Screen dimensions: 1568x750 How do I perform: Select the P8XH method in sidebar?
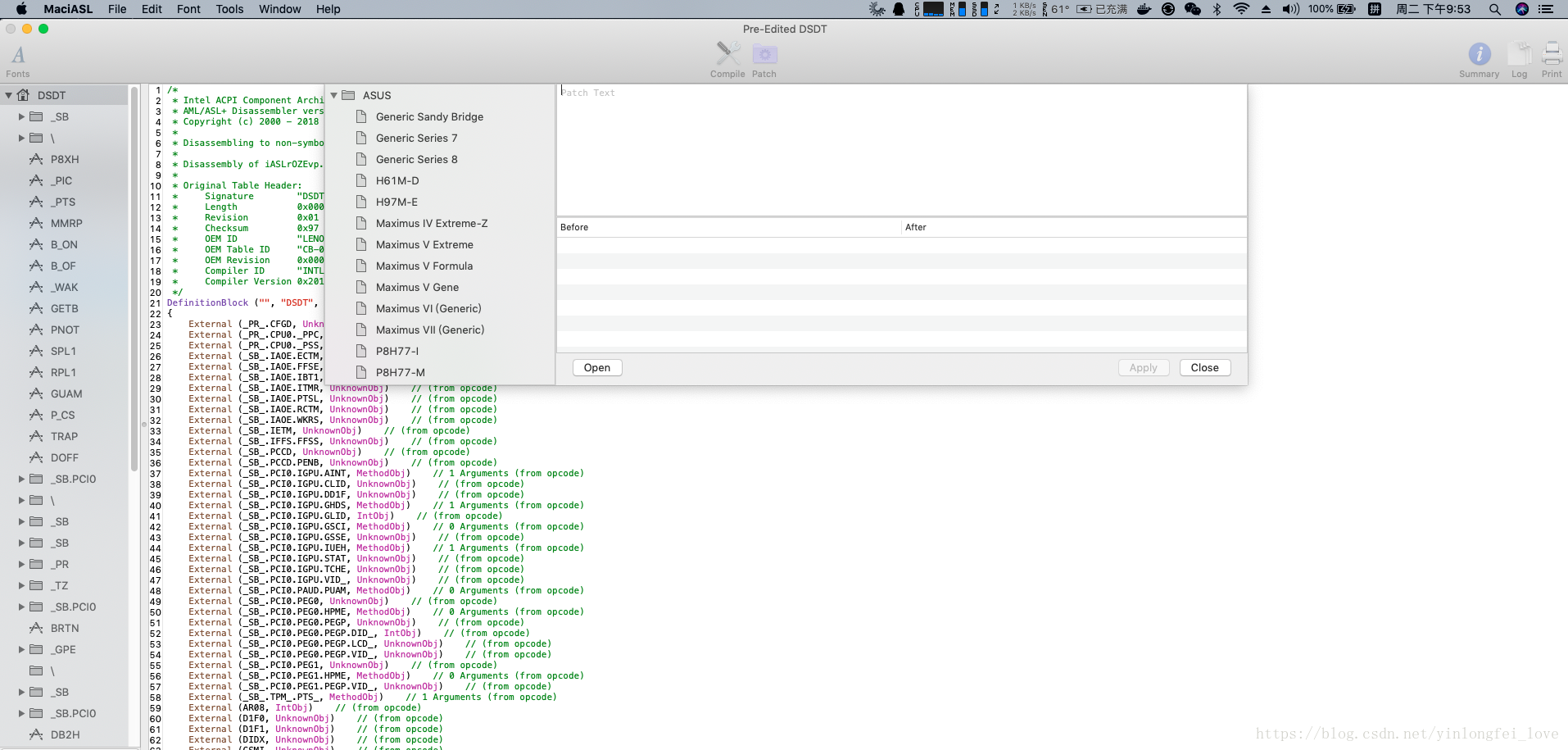coord(65,160)
